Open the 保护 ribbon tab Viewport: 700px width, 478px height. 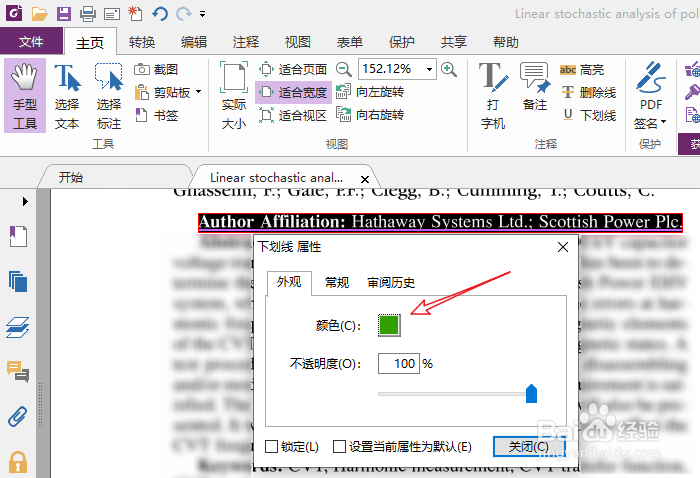(x=401, y=42)
